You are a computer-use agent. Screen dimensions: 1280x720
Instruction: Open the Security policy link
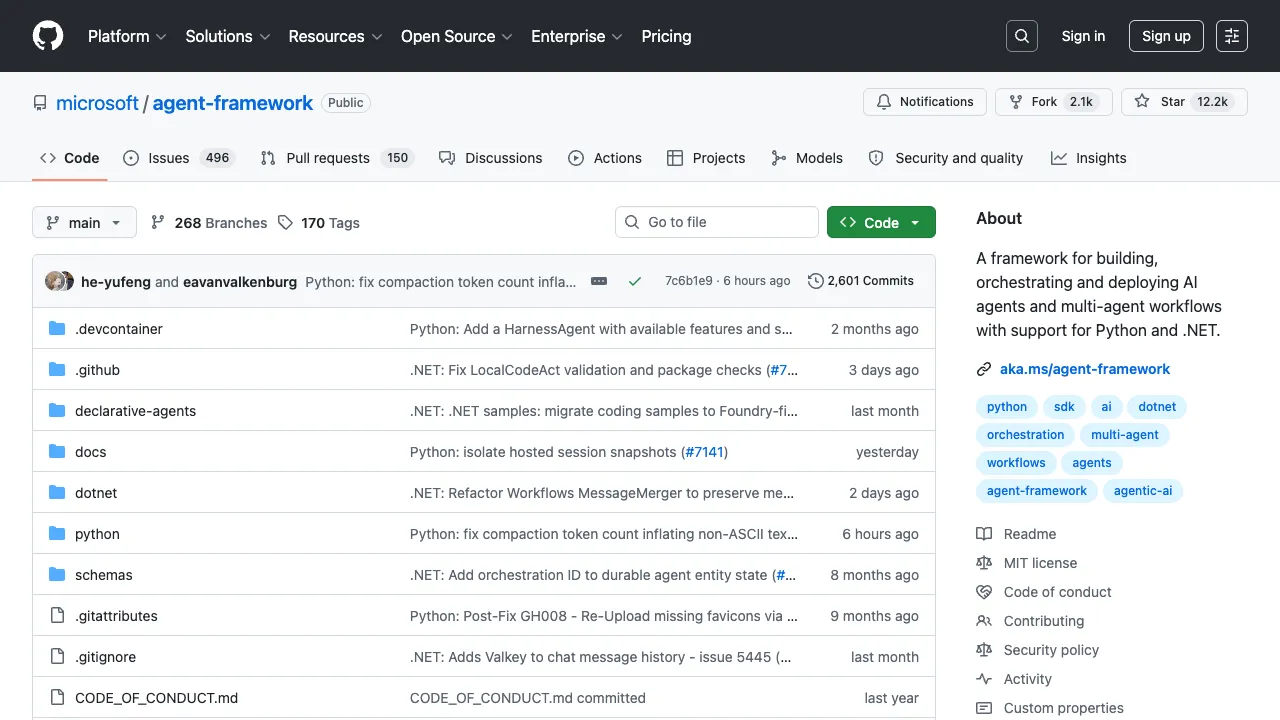(x=1051, y=650)
